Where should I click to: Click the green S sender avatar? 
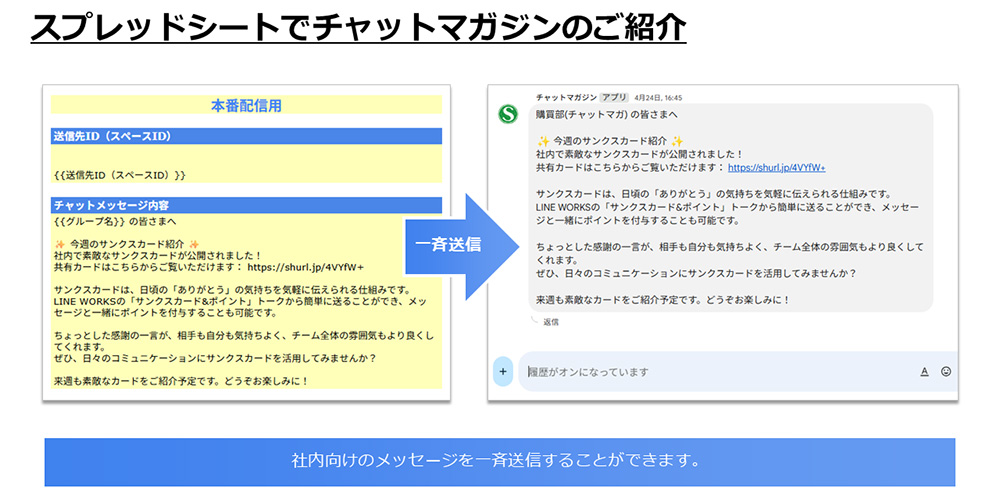[x=508, y=115]
